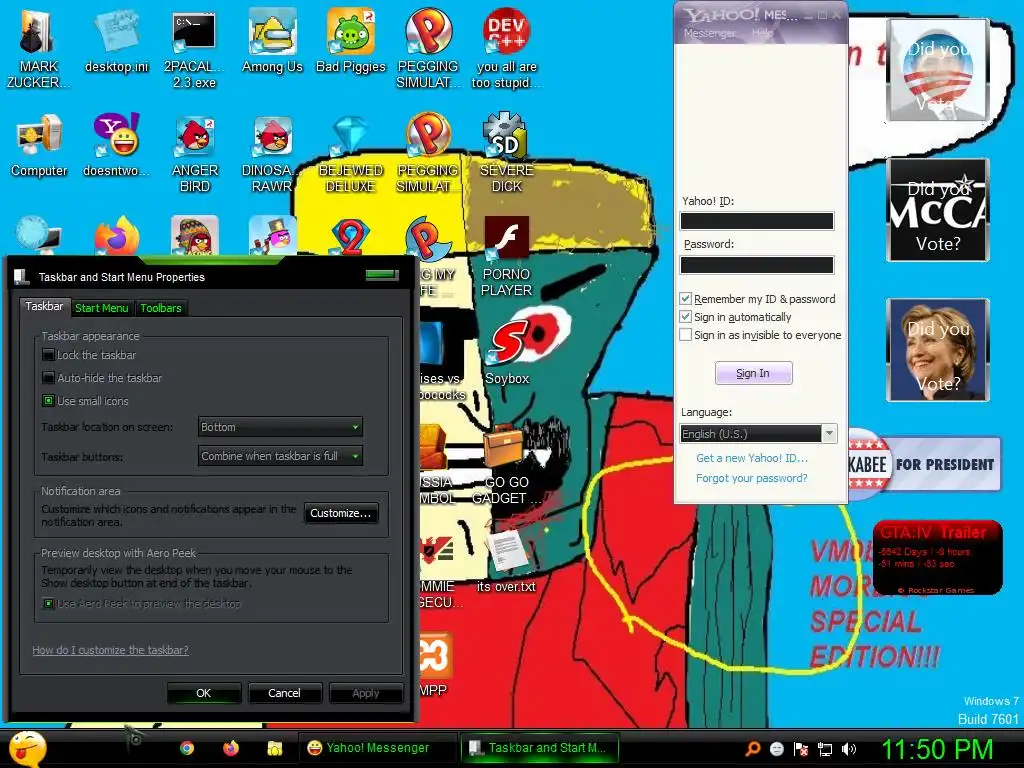
Task: Open the SEVERE DICK desktop icon
Action: (x=506, y=153)
